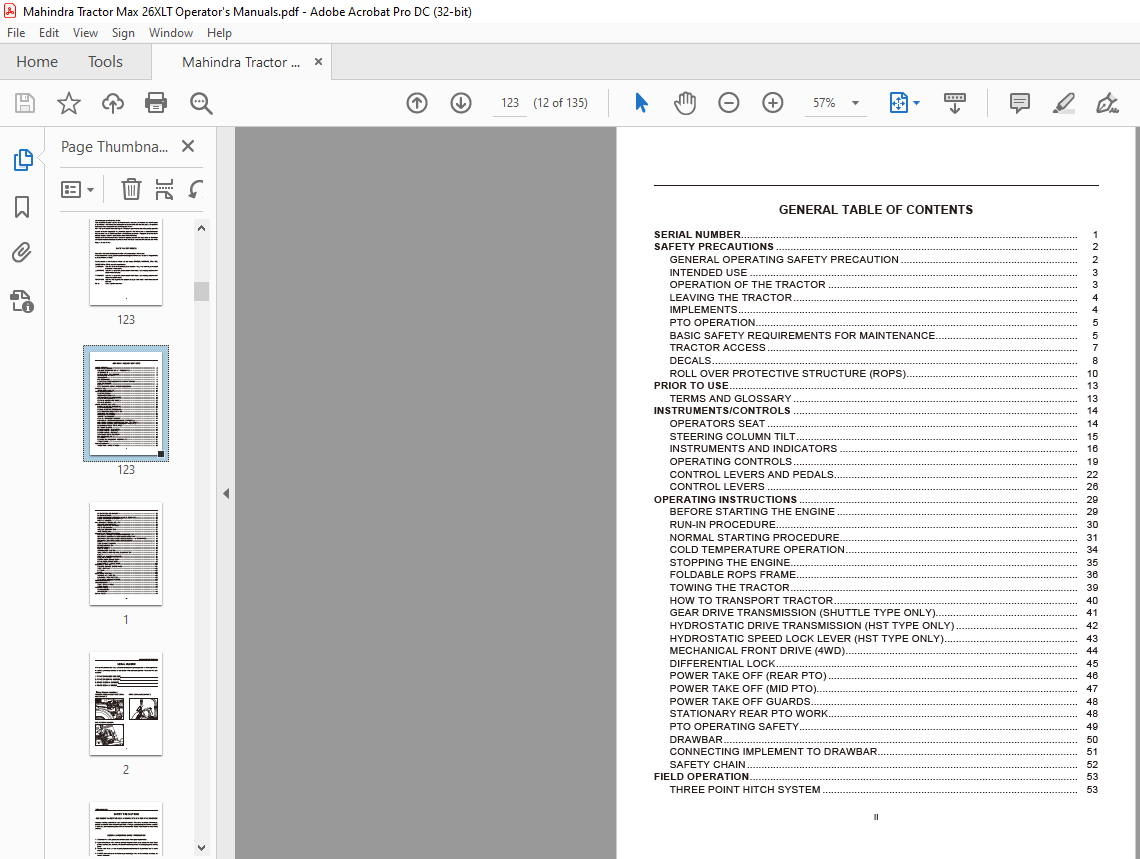The image size is (1140, 859).
Task: Close the Page Thumbnails panel
Action: point(188,146)
